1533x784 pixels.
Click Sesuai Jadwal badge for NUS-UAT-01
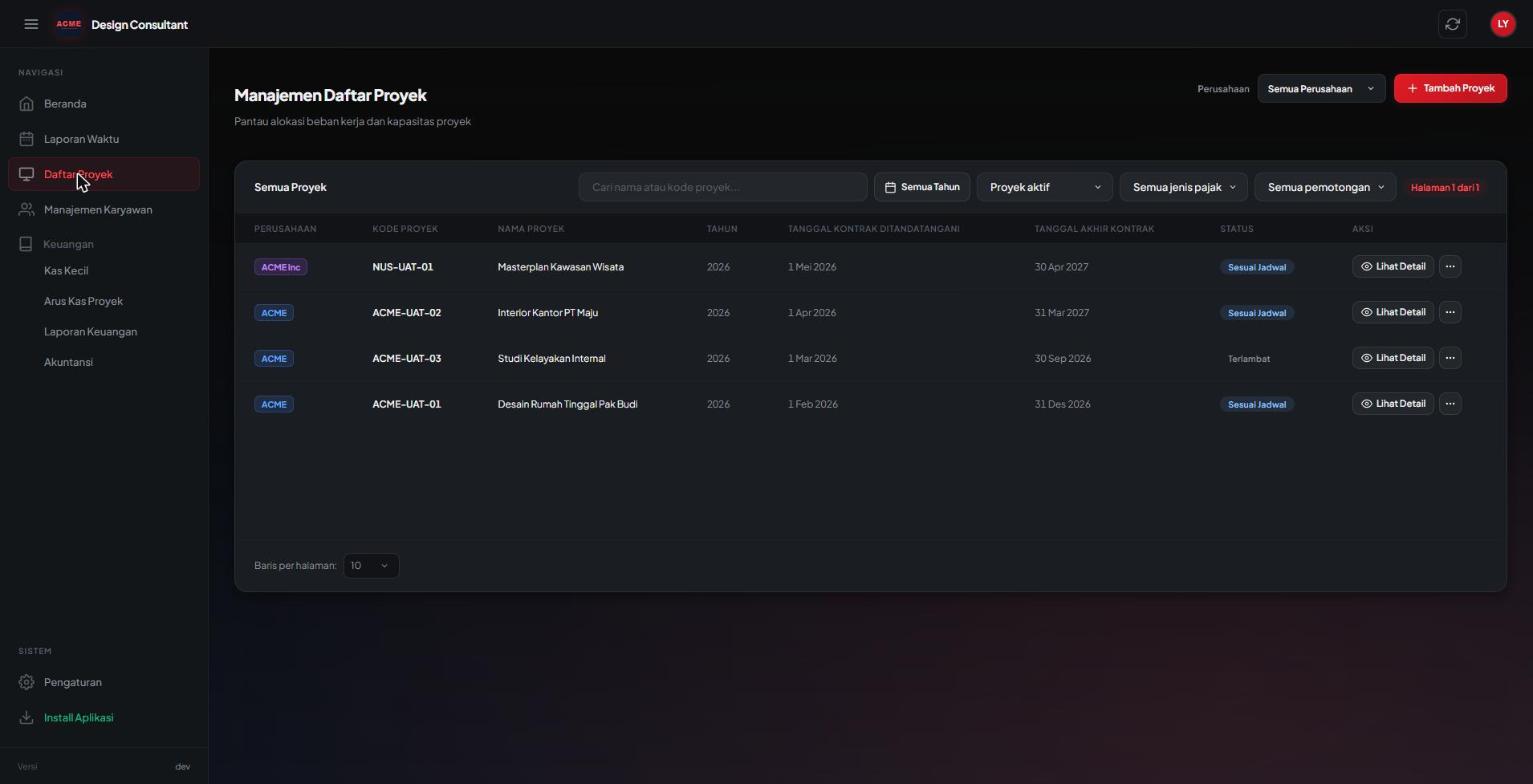tap(1257, 267)
